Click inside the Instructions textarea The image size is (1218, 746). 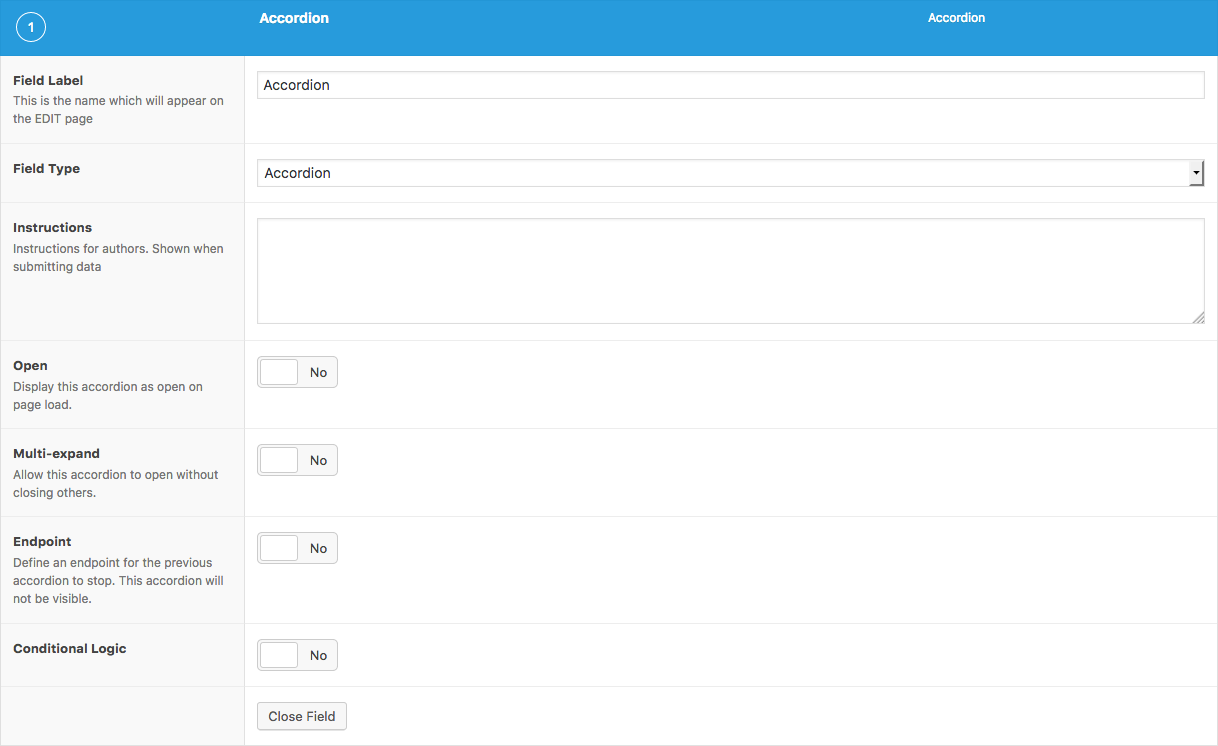pos(730,271)
